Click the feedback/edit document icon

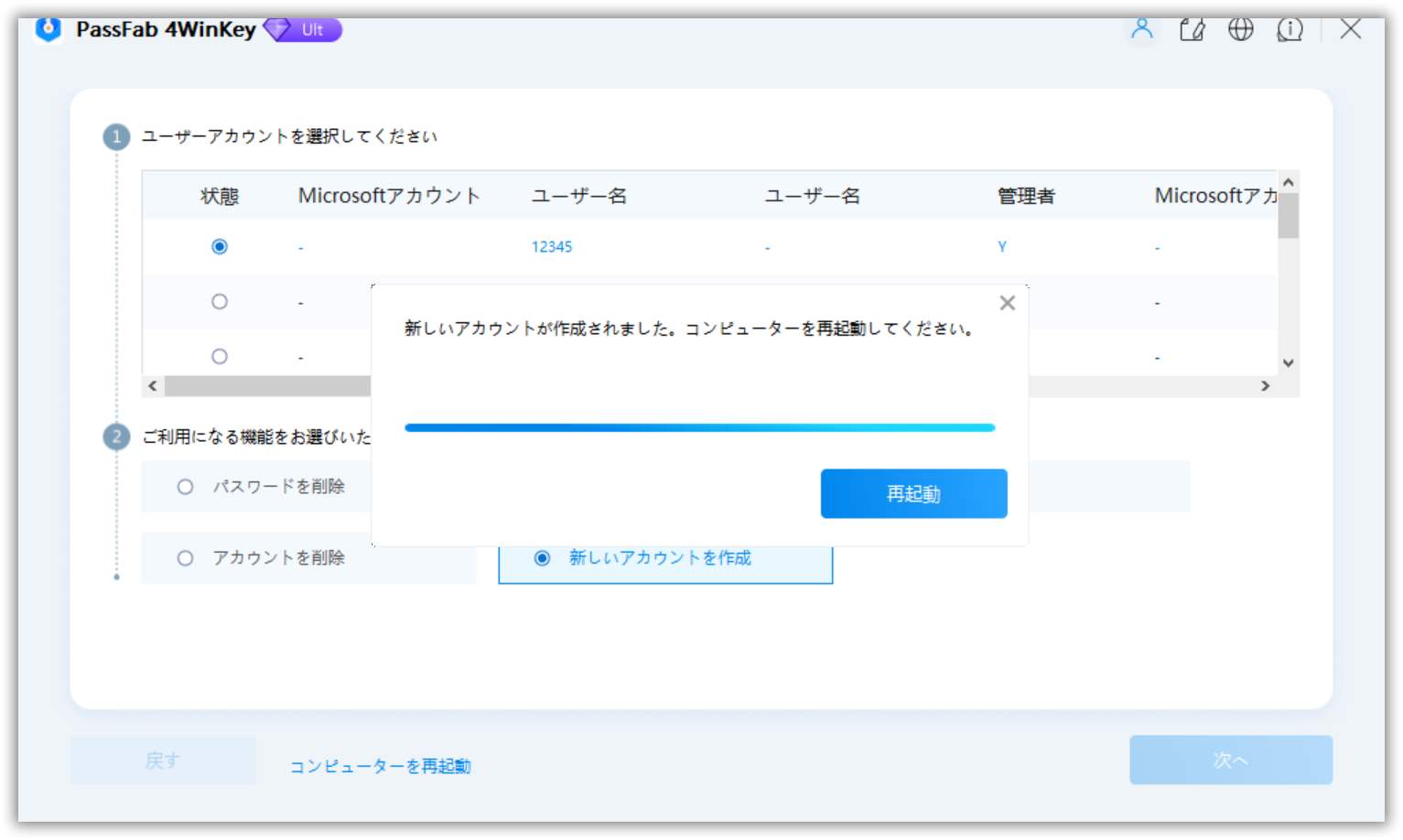coord(1192,29)
